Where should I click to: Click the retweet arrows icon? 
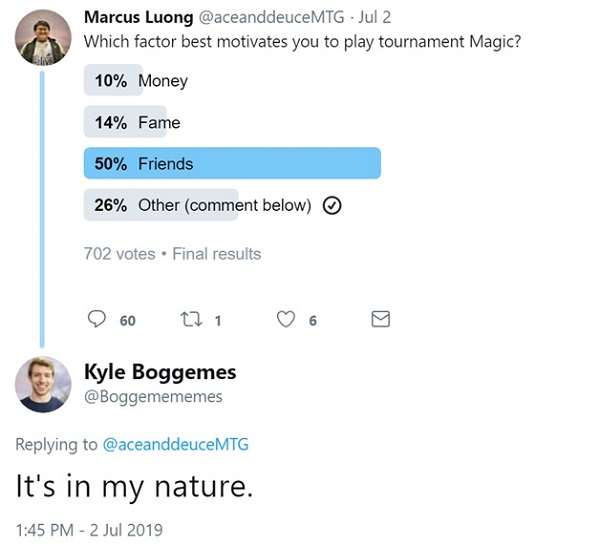click(190, 319)
